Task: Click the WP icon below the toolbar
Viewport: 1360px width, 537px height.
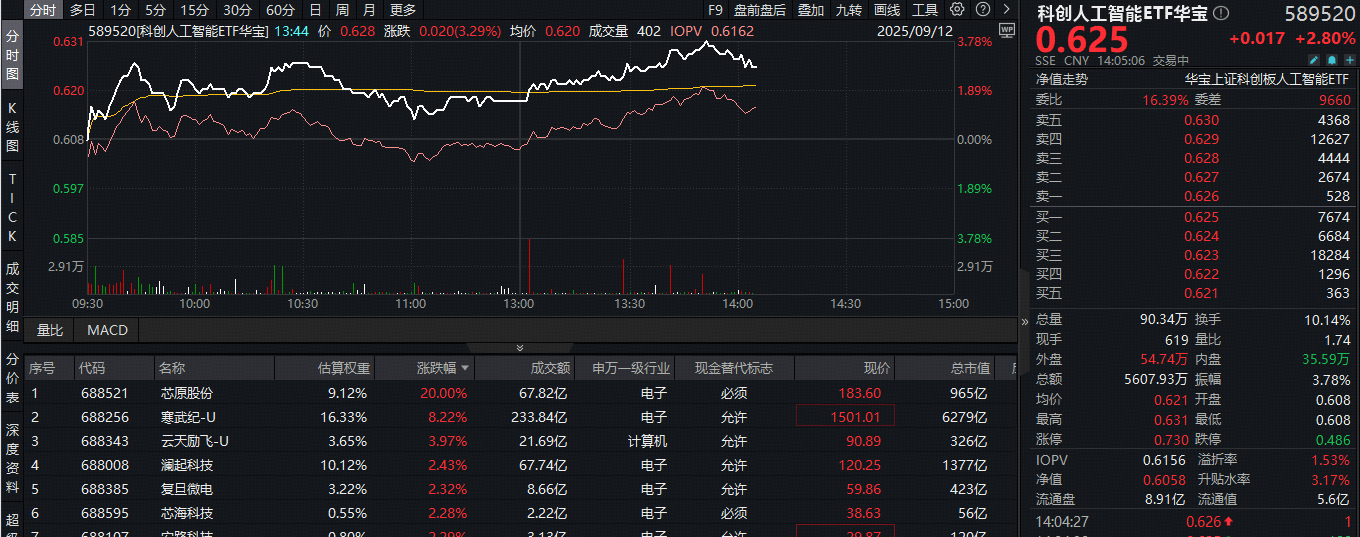Action: click(1006, 30)
